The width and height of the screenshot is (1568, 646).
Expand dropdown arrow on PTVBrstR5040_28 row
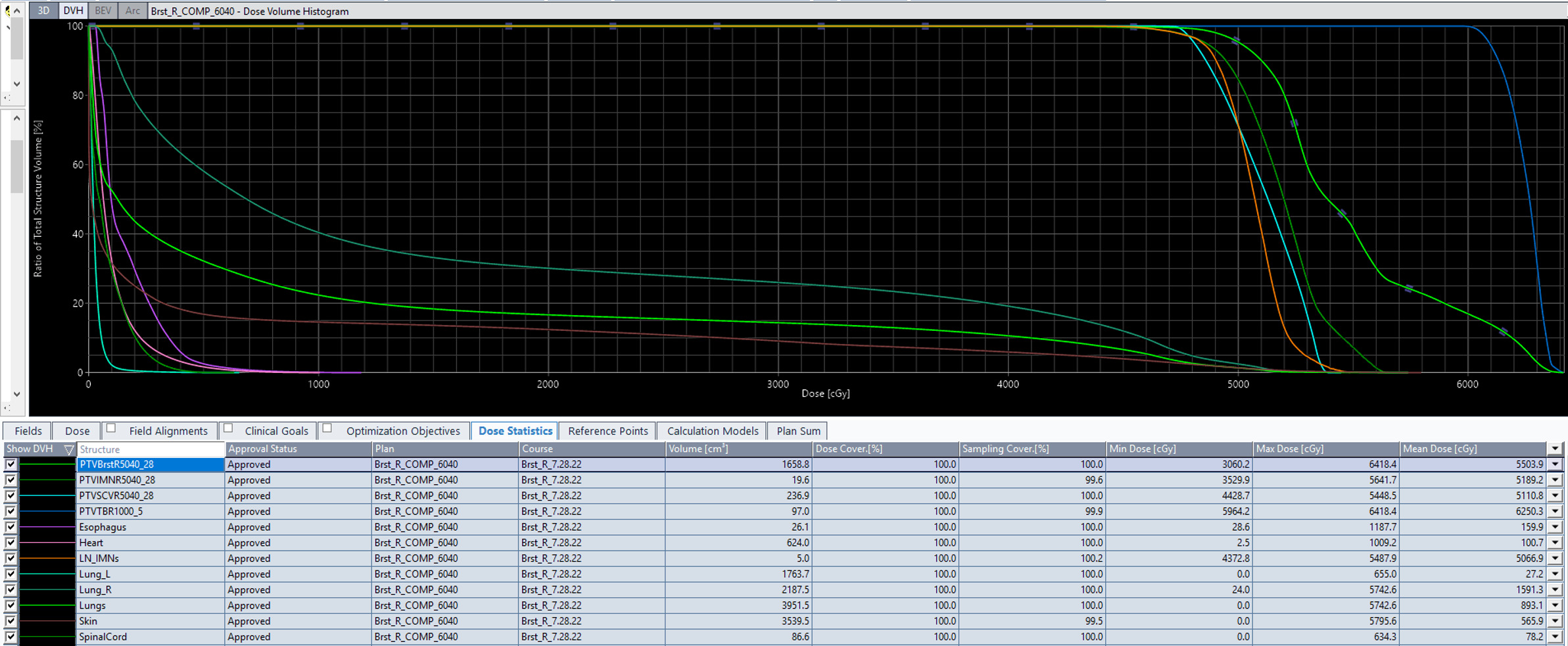coord(1555,464)
